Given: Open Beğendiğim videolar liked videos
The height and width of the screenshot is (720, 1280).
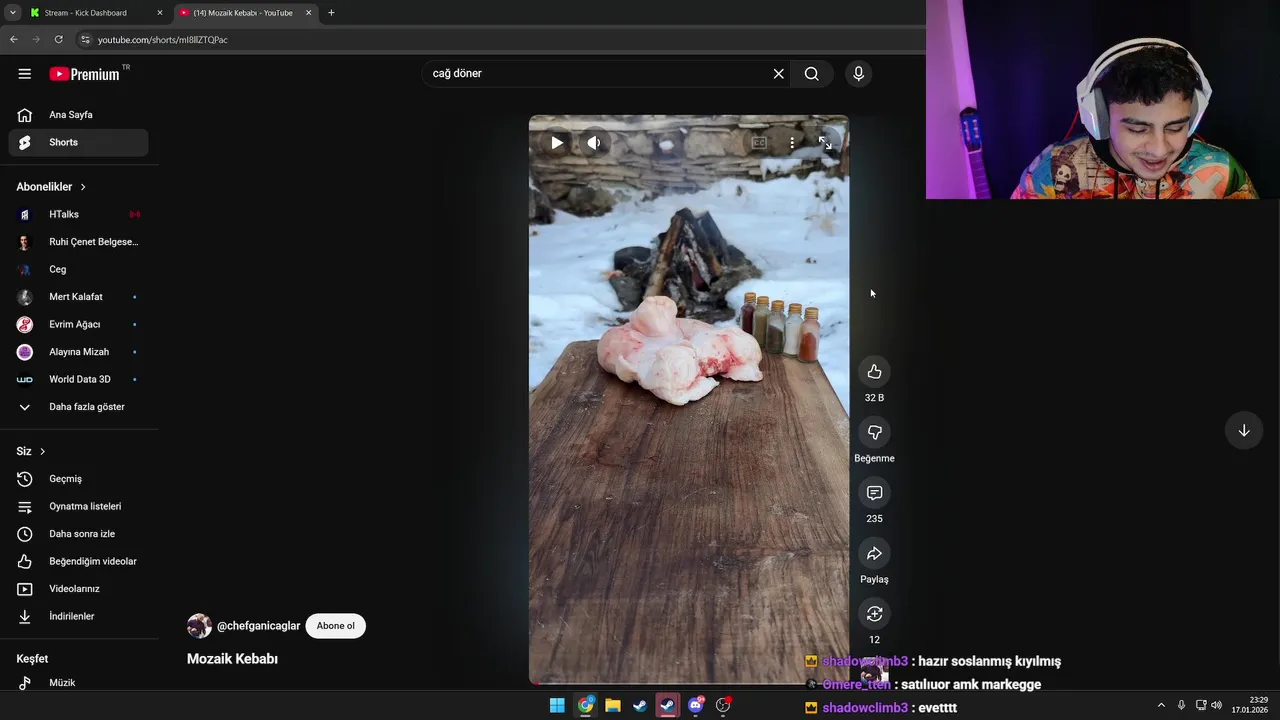Looking at the screenshot, I should click(x=78, y=561).
